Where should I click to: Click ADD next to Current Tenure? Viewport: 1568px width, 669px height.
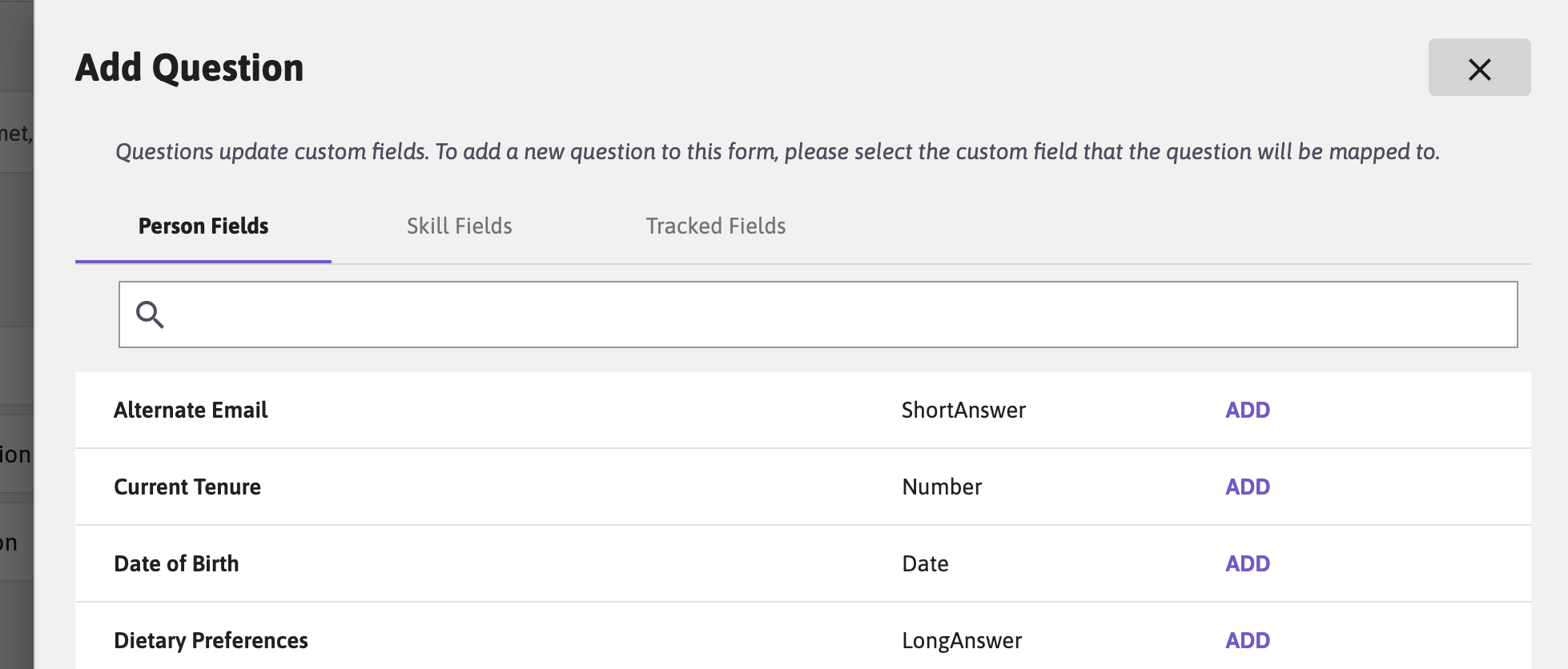(1247, 487)
